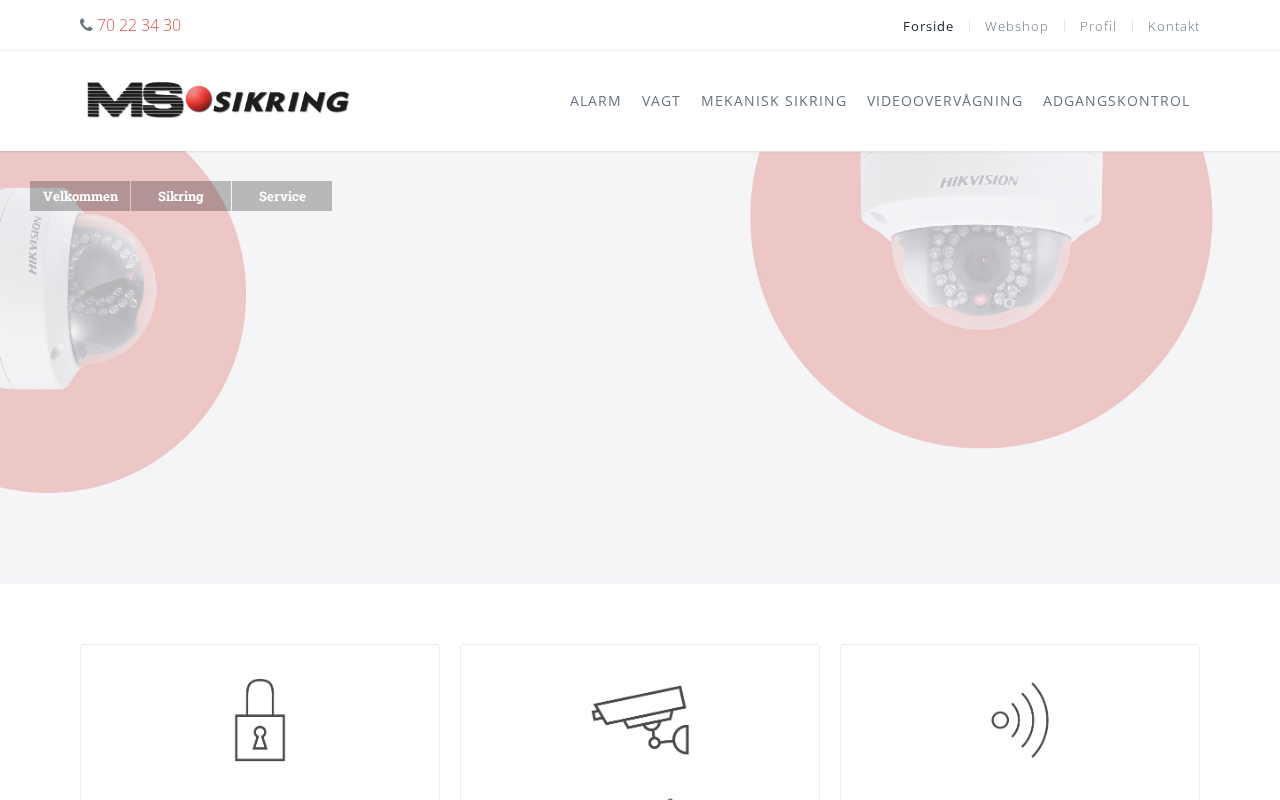
Task: Open the Adgangskontrol menu item
Action: (x=1116, y=101)
